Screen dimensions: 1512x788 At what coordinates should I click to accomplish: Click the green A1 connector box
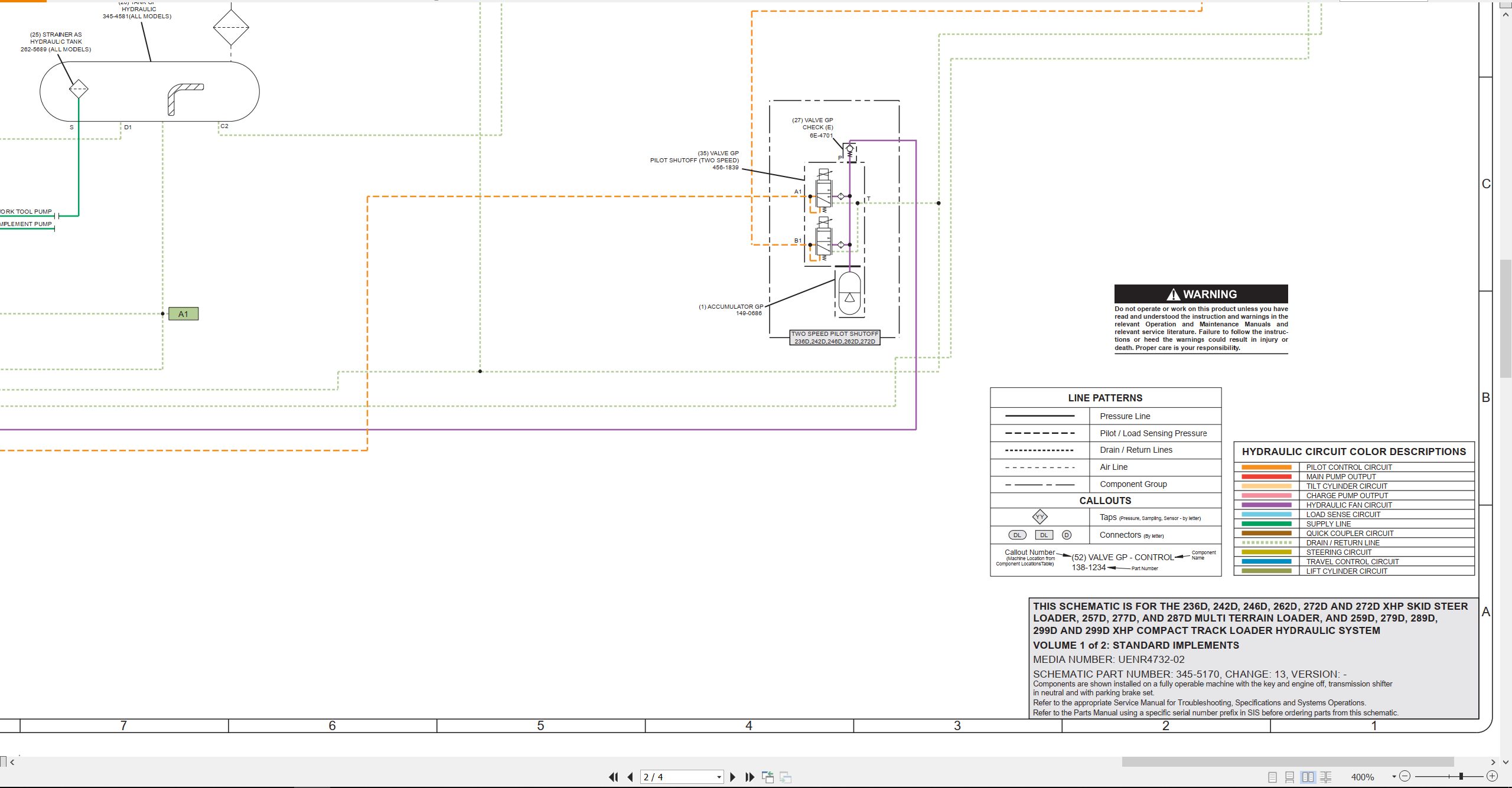click(183, 314)
